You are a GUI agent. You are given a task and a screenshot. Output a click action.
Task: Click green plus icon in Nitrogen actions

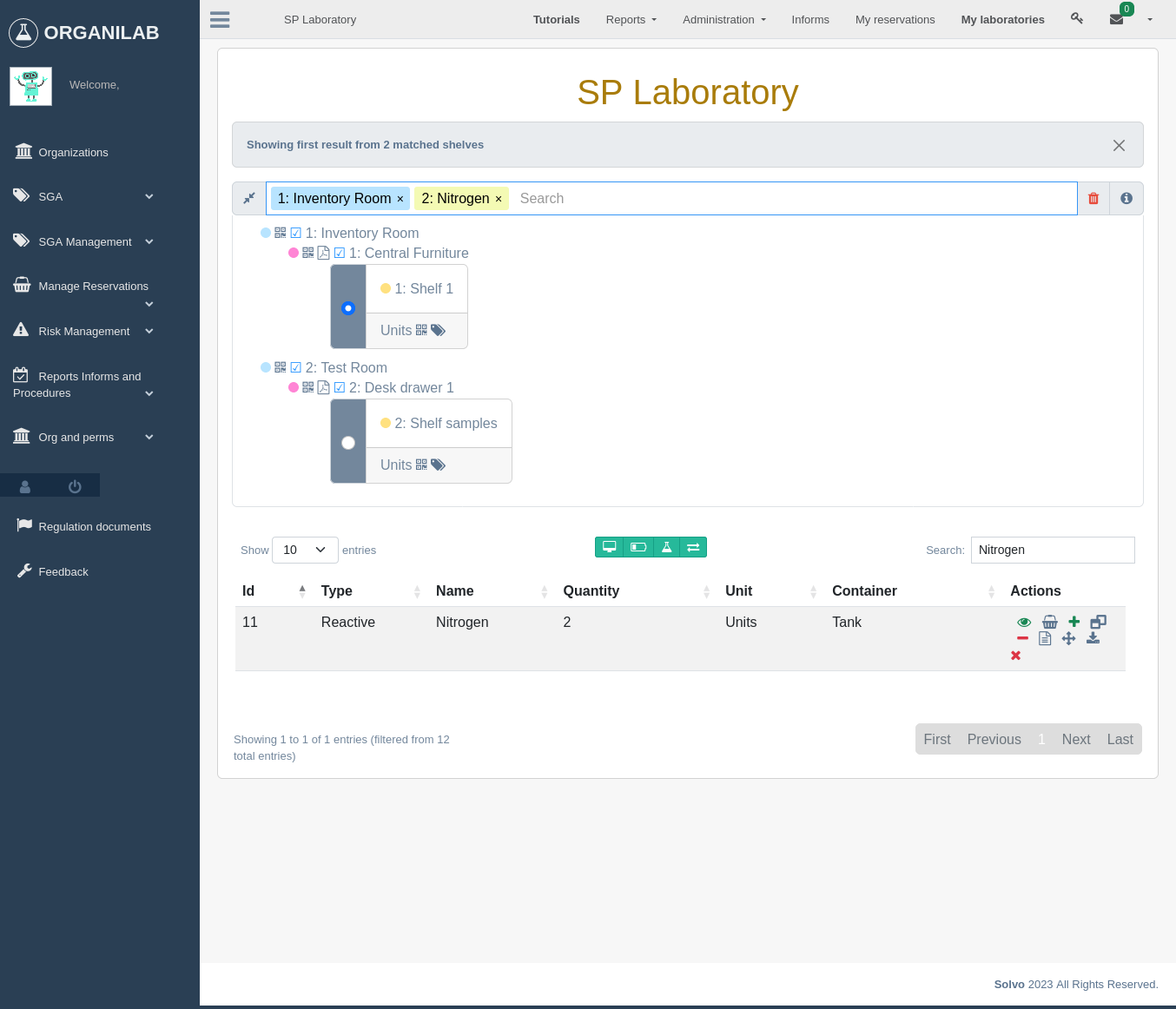(1074, 622)
